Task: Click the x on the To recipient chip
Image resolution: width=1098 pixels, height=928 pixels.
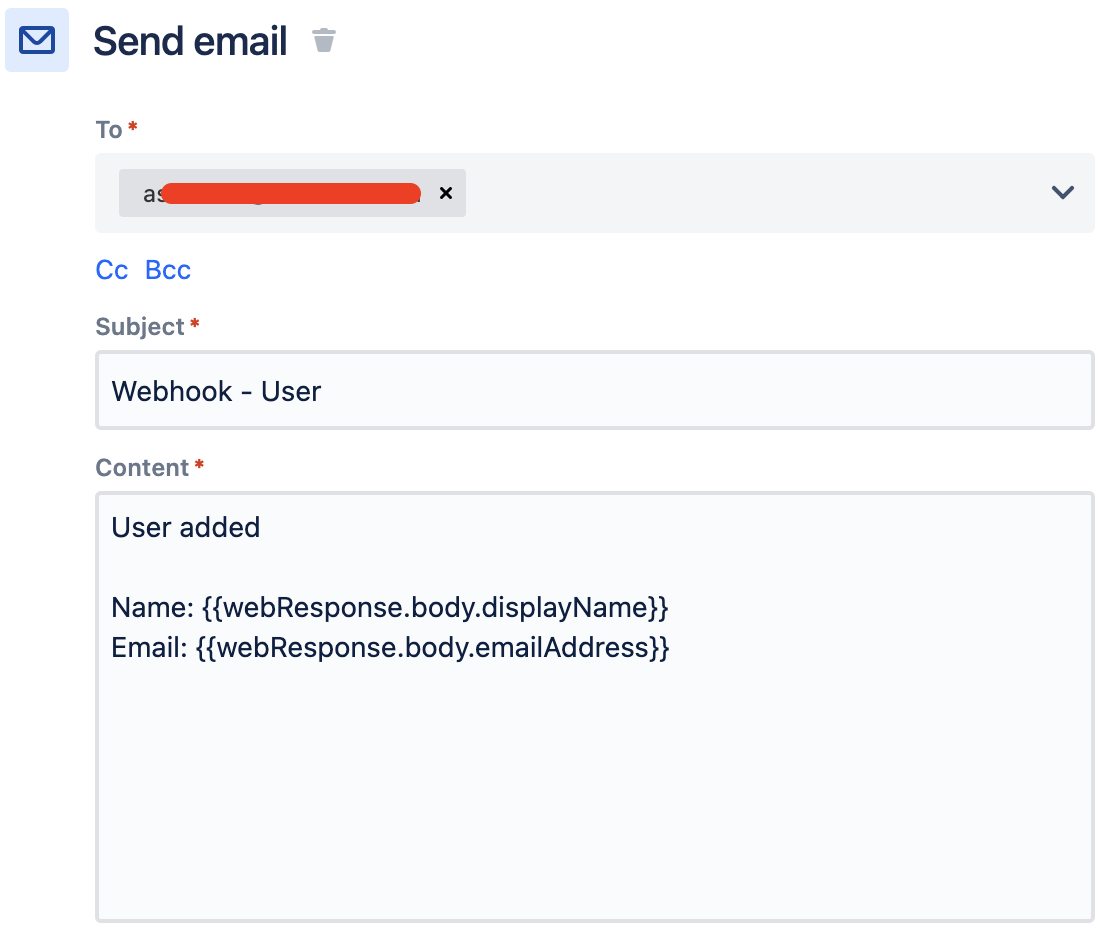Action: click(446, 193)
